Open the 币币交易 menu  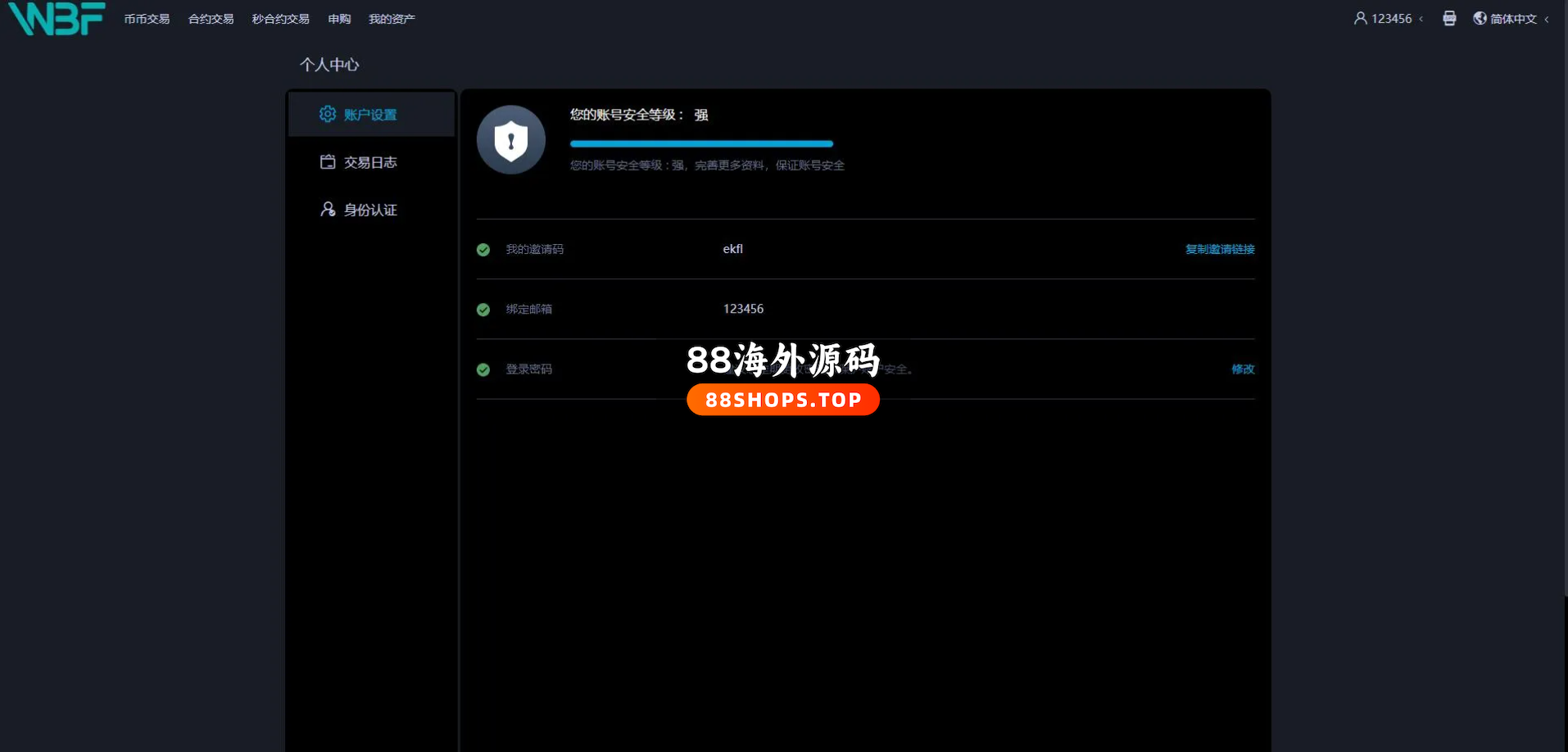[147, 19]
